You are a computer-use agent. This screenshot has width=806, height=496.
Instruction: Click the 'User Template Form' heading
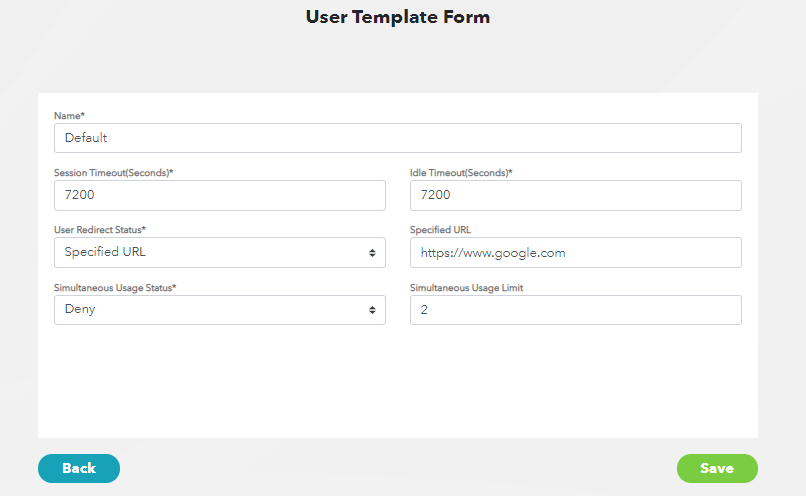tap(398, 17)
